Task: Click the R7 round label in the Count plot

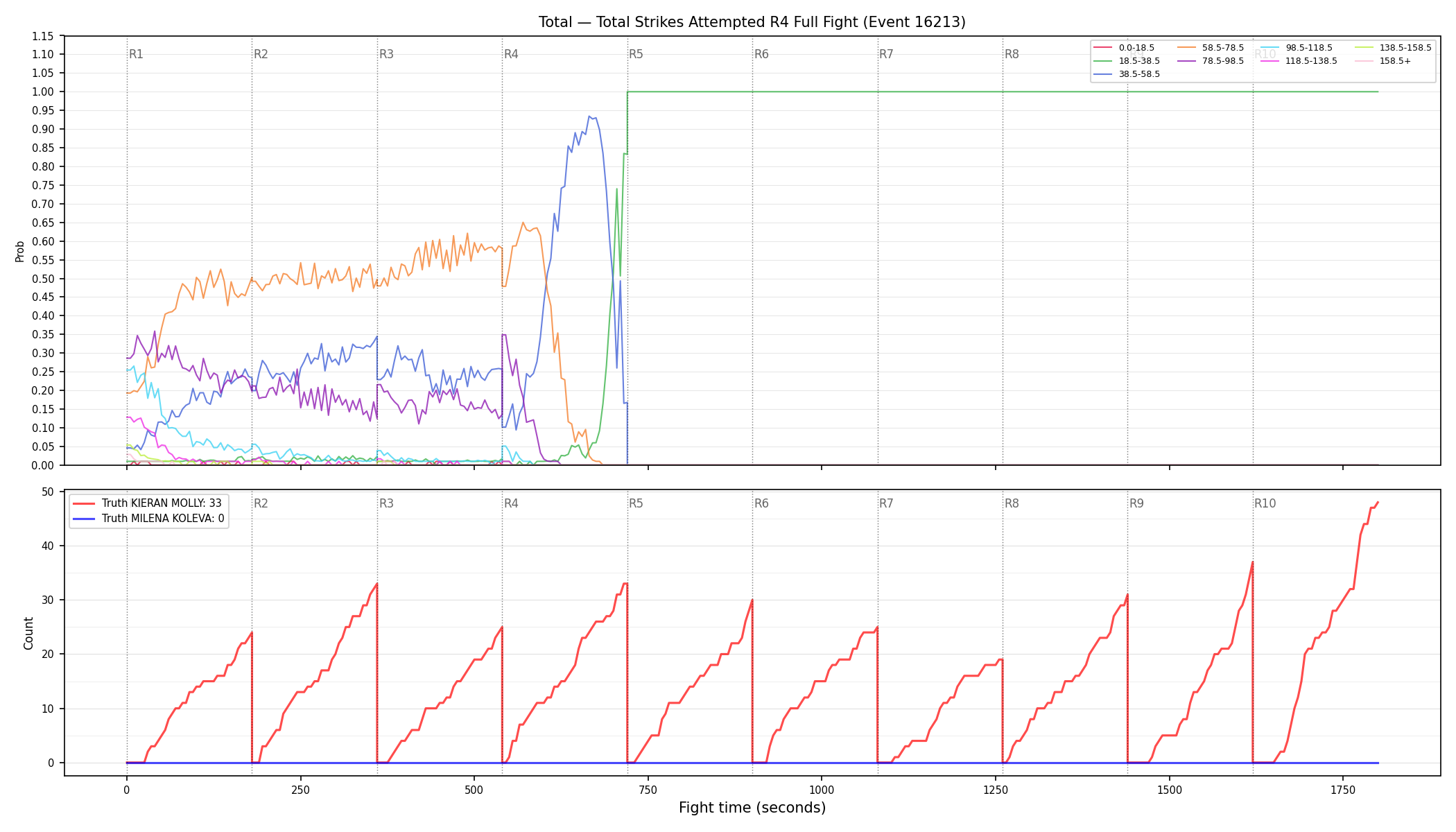Action: 886,503
